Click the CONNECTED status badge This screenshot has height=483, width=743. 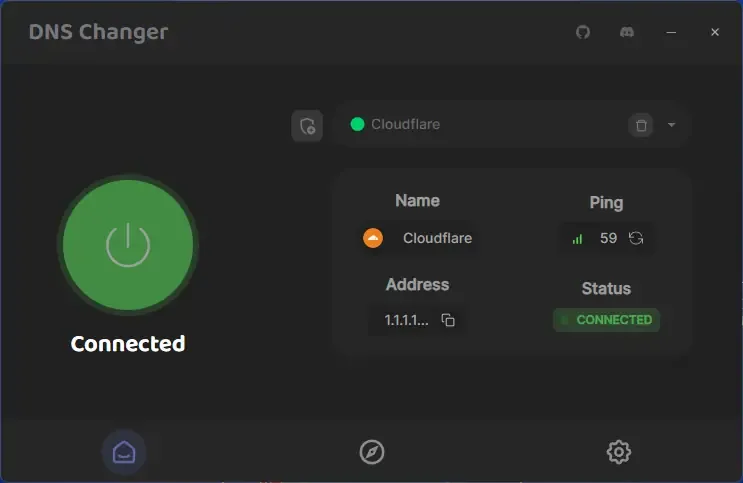coord(606,320)
